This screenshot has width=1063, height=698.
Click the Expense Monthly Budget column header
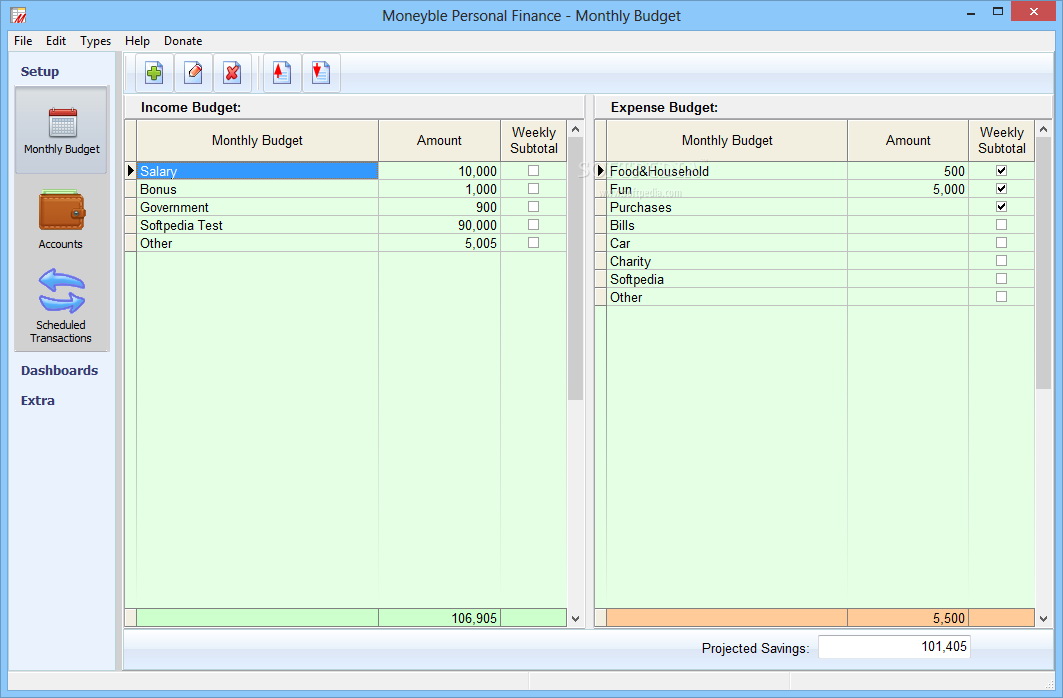click(727, 141)
